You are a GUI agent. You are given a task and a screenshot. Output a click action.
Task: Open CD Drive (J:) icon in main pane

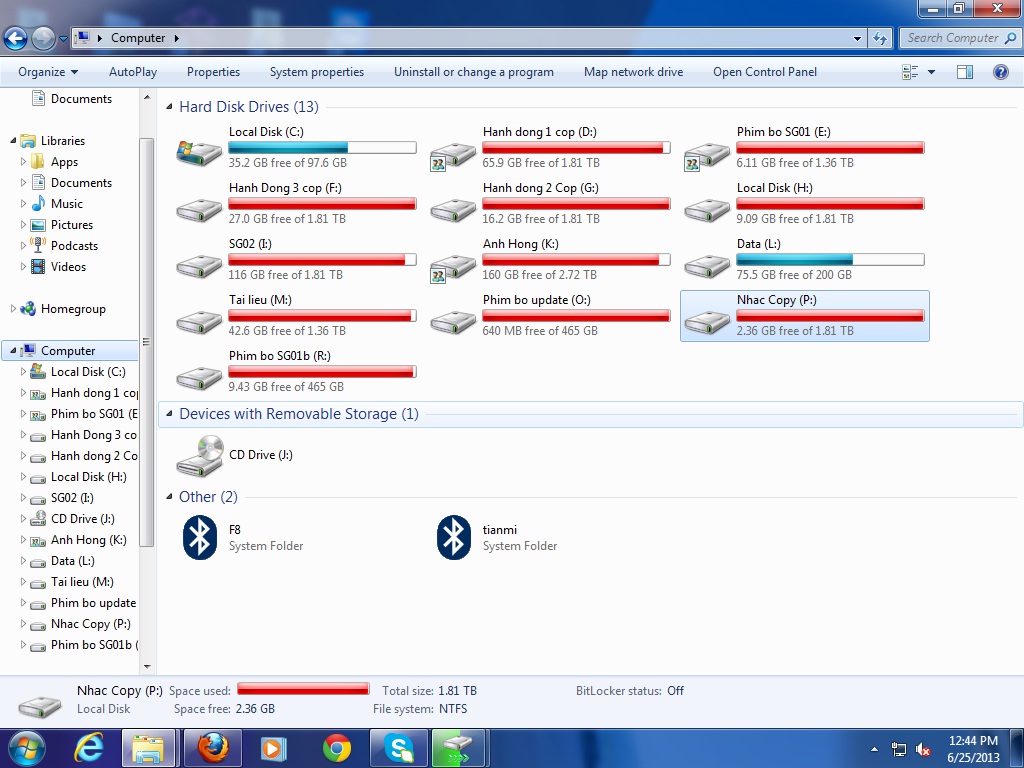point(200,456)
